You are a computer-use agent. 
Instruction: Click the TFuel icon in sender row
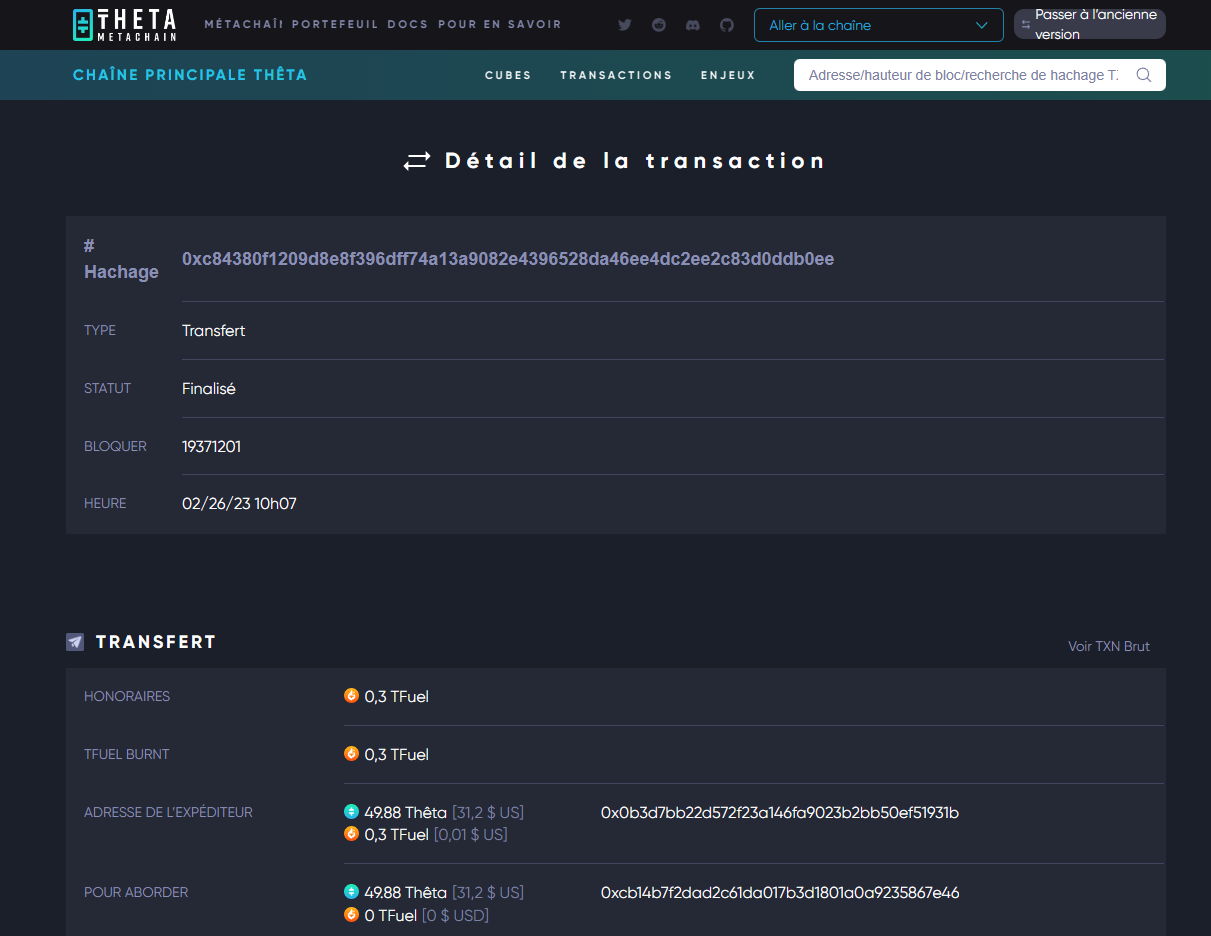coord(351,834)
